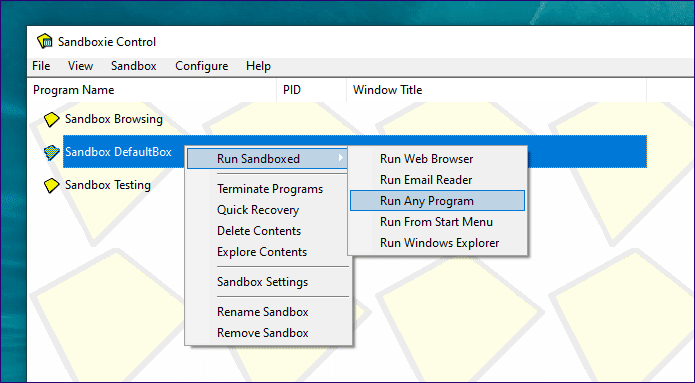
Task: Select Run Any Program
Action: click(437, 201)
